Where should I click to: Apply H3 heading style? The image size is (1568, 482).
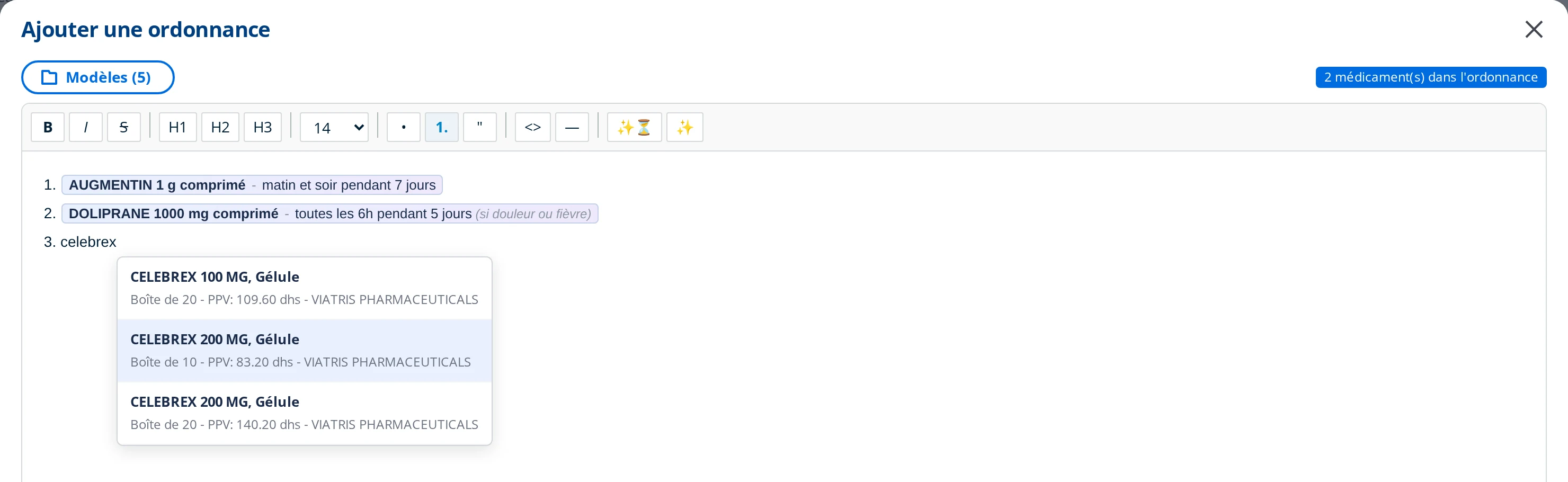pyautogui.click(x=263, y=127)
